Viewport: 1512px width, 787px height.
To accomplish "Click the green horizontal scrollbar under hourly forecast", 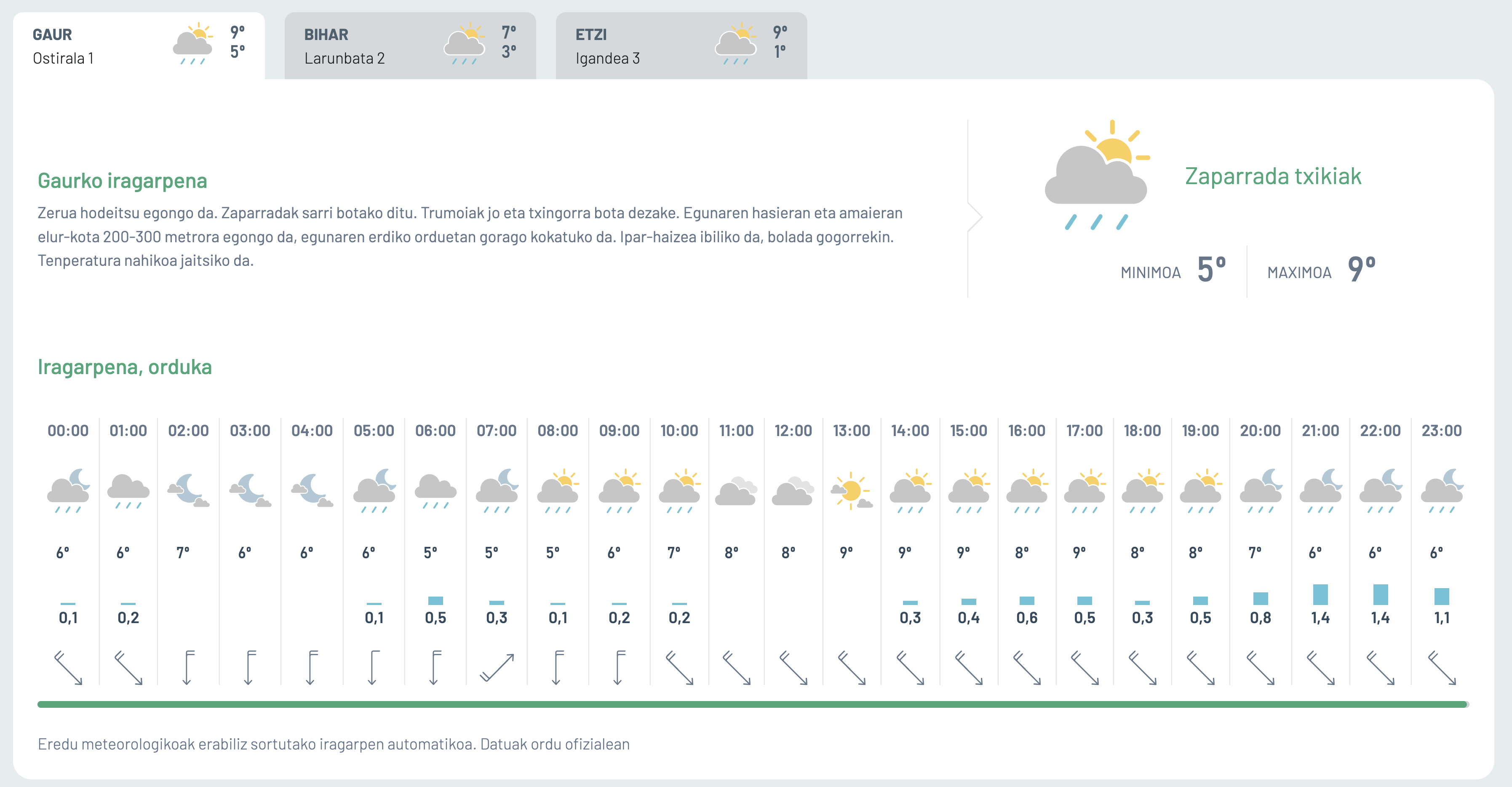I will coord(753,704).
